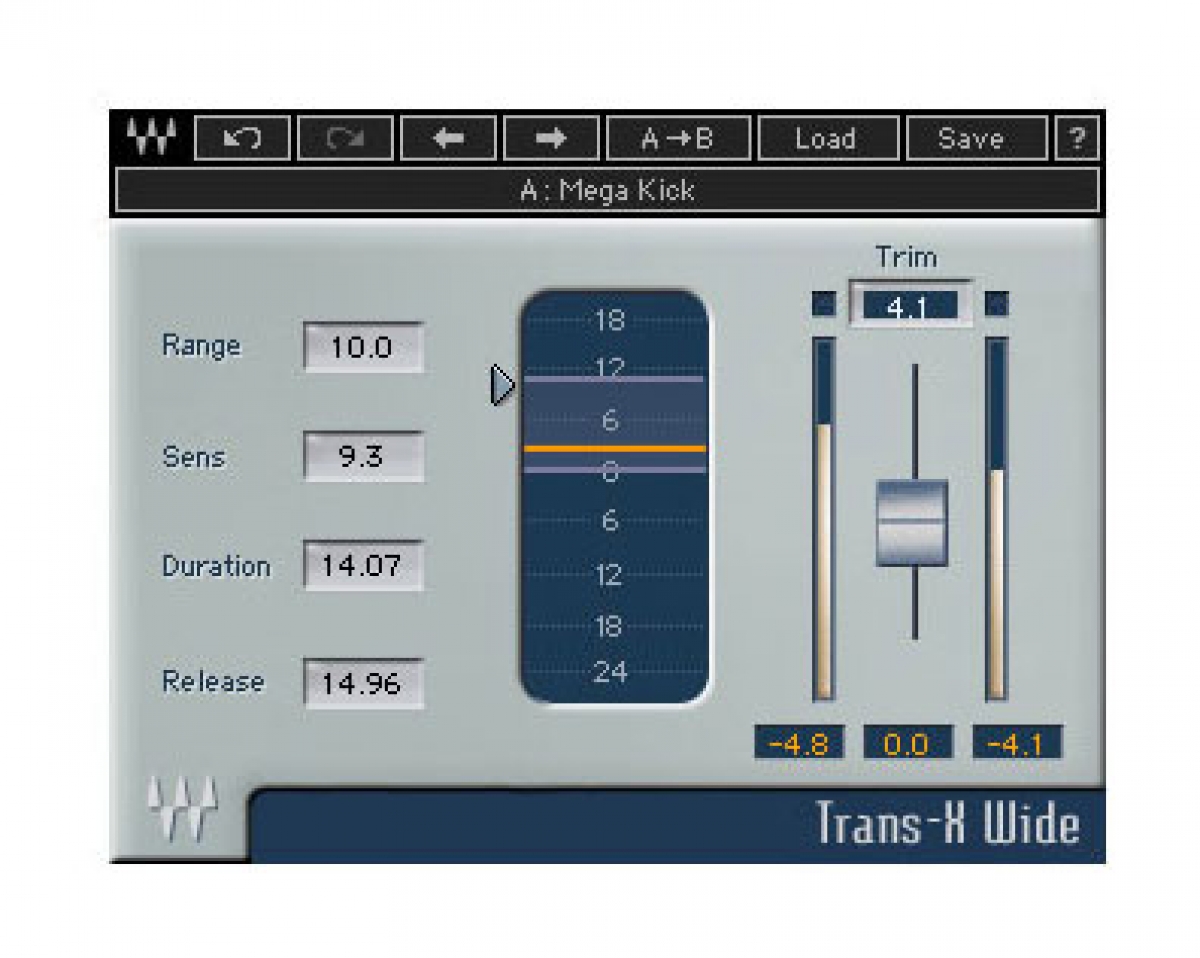1200x958 pixels.
Task: Reset the left peak readout -4.8
Action: (x=799, y=744)
